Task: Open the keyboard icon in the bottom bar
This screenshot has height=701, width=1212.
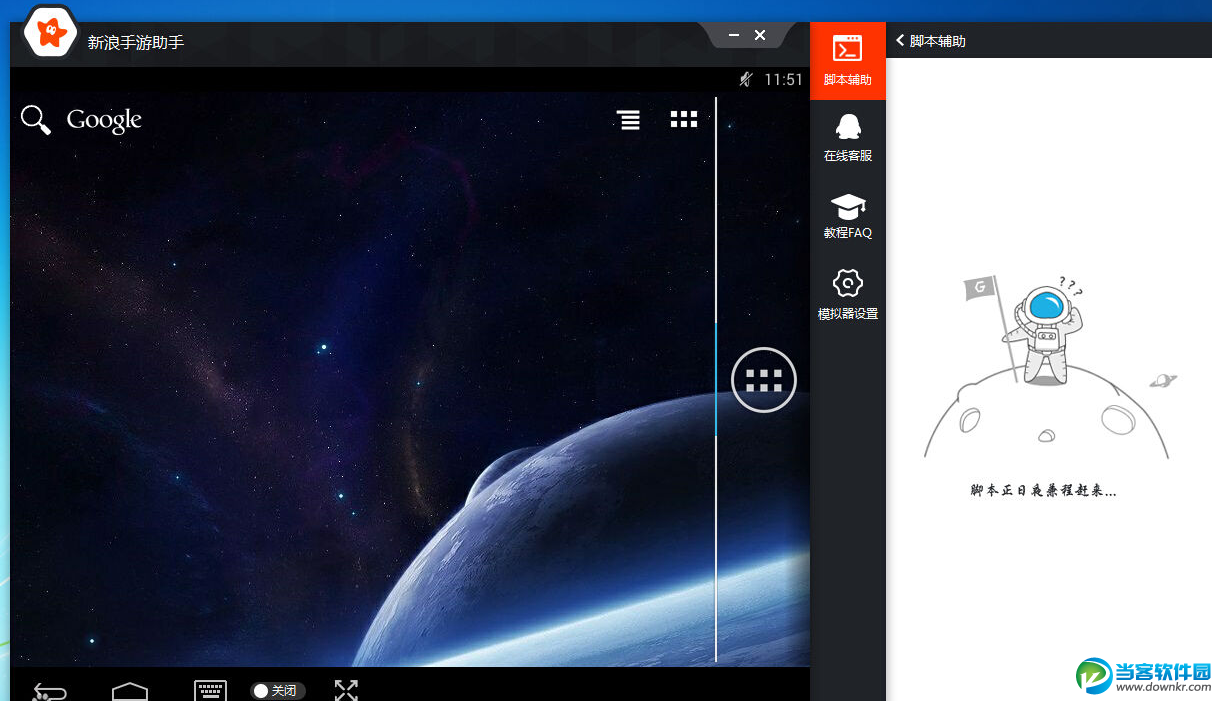Action: point(210,691)
